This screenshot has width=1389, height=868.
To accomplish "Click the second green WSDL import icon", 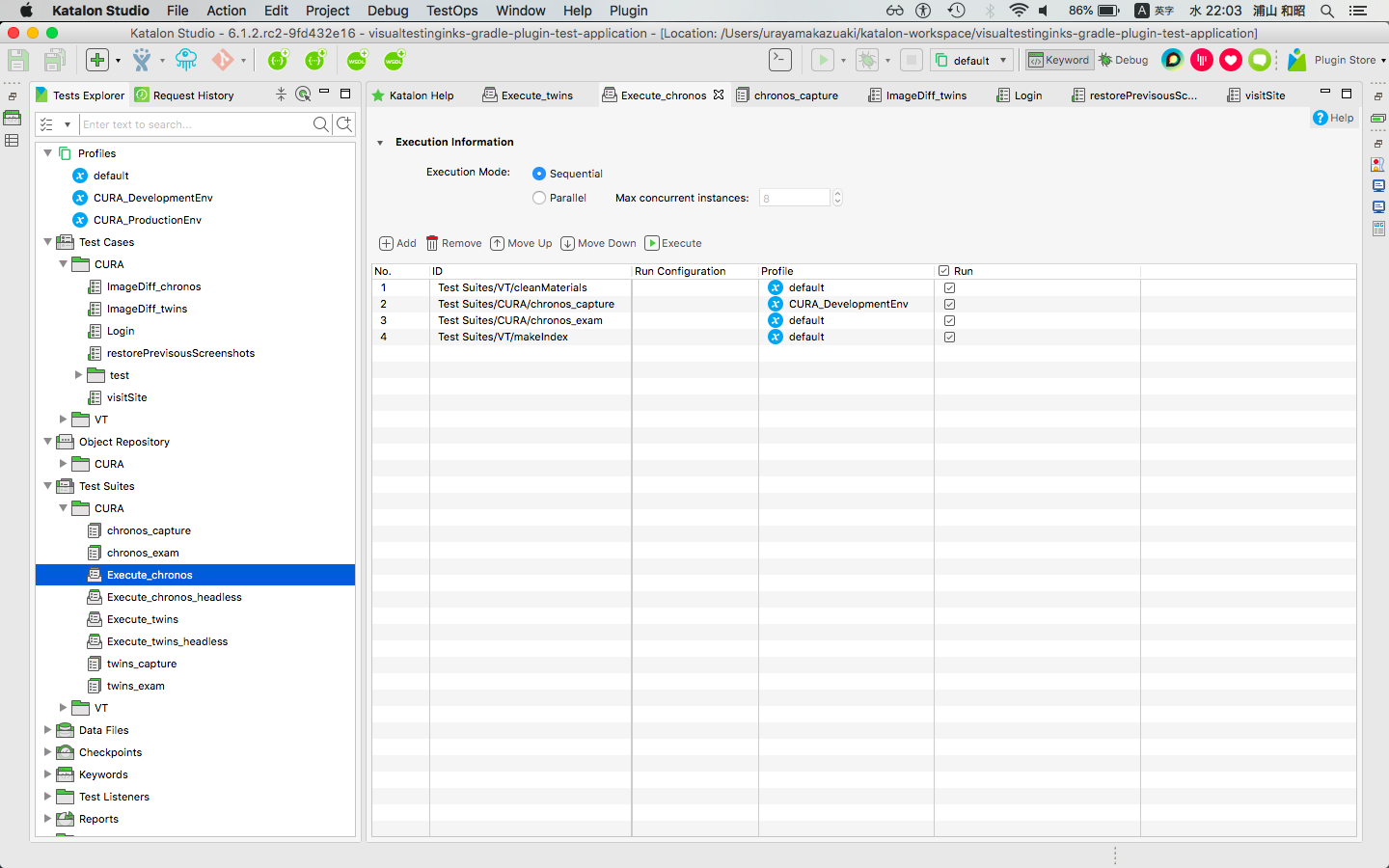I will click(395, 60).
